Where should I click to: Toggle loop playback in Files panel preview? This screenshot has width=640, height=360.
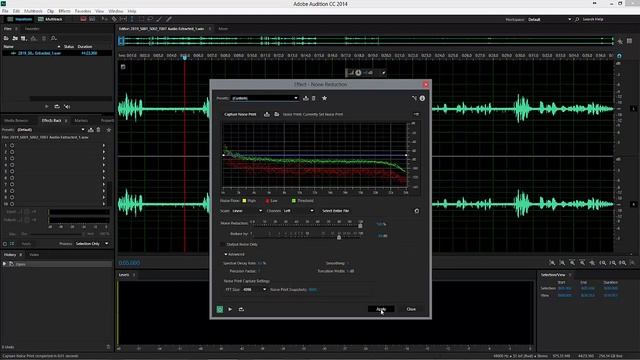pos(57,107)
